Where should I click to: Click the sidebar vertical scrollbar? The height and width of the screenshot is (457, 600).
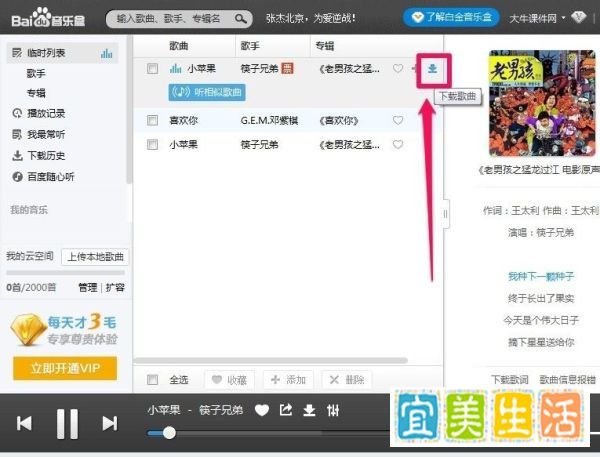[x=129, y=109]
